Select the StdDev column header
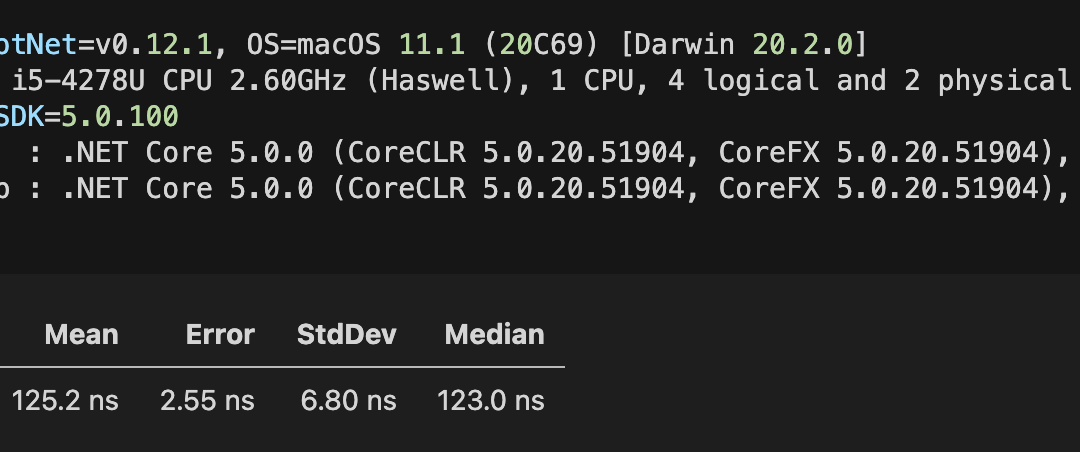 pyautogui.click(x=347, y=334)
